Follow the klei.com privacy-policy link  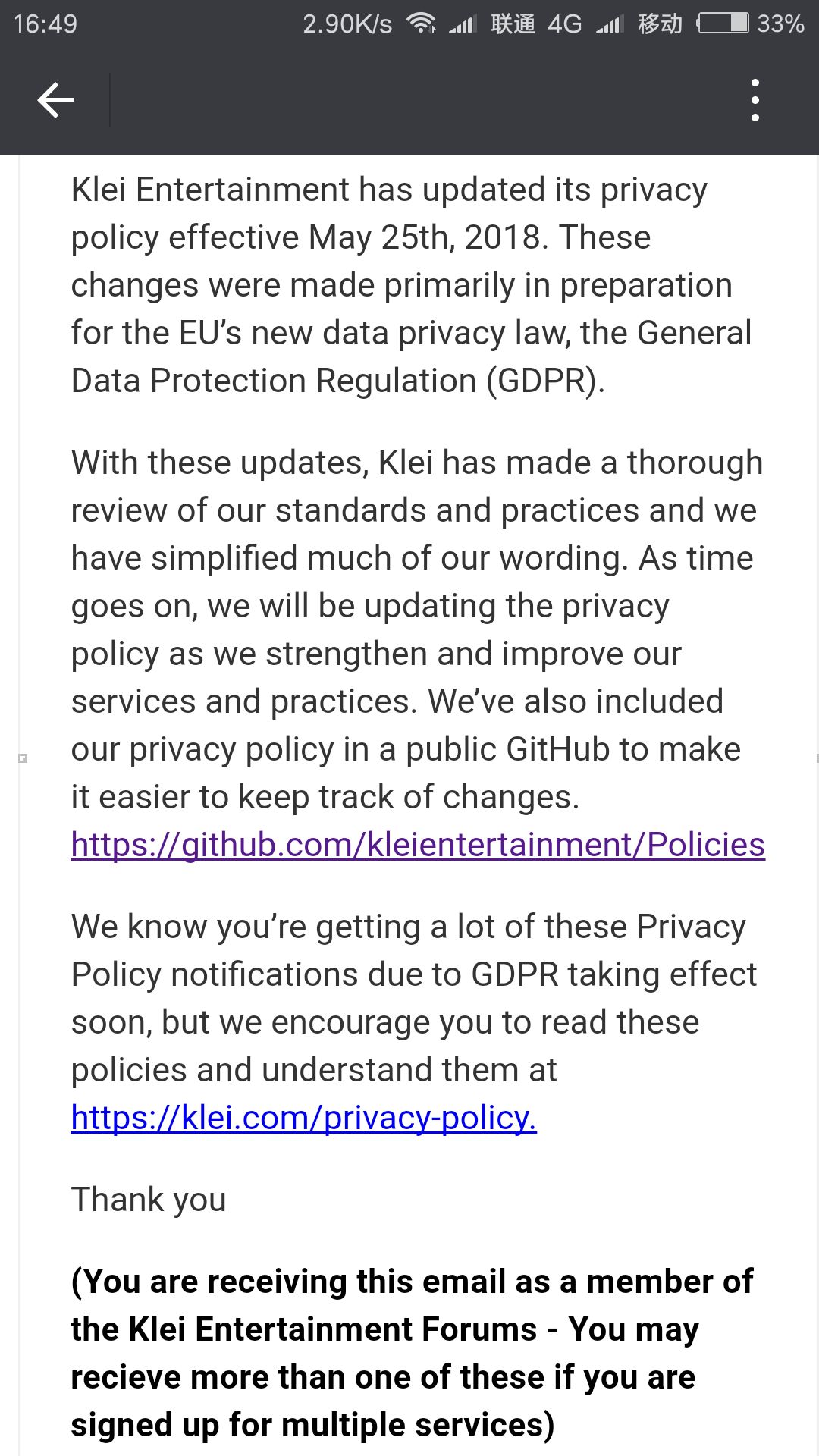coord(304,1118)
